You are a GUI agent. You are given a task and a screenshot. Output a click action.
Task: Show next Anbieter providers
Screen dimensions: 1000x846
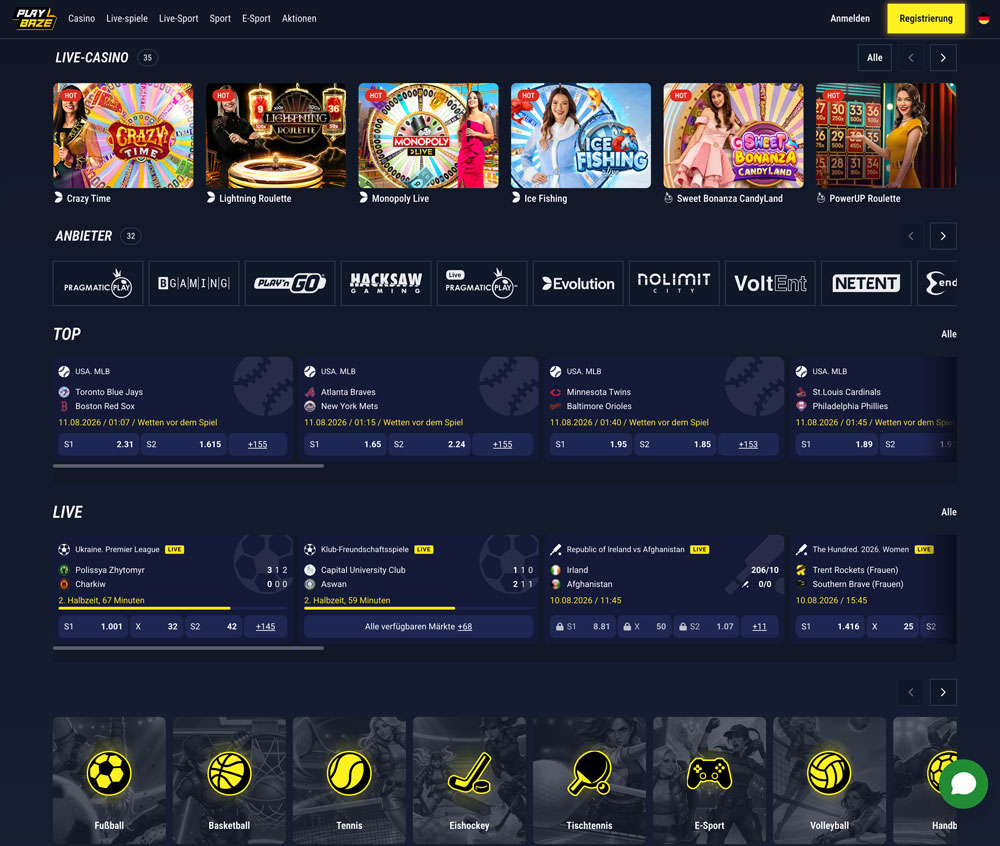point(943,236)
